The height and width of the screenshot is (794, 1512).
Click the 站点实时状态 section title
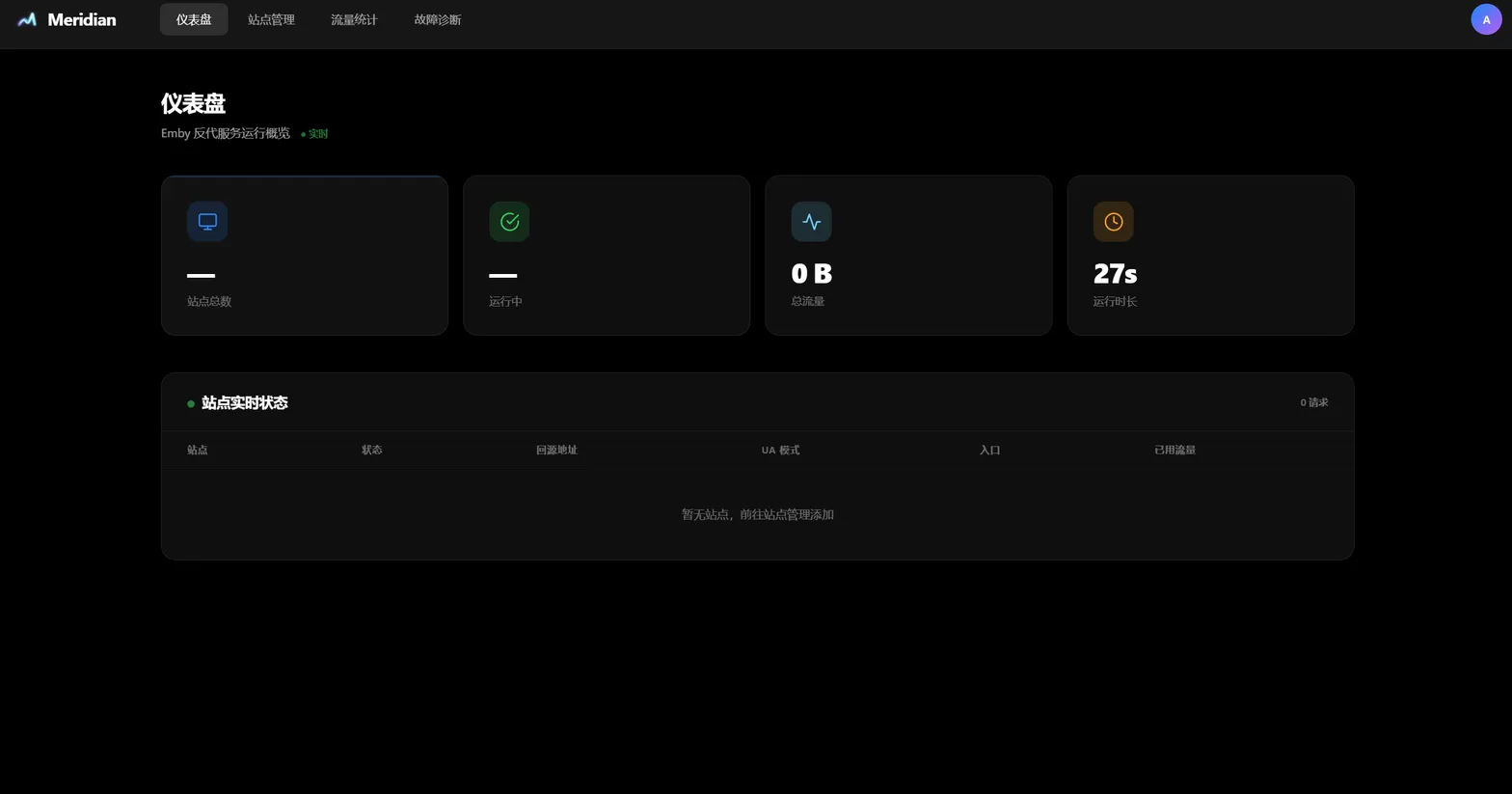245,402
